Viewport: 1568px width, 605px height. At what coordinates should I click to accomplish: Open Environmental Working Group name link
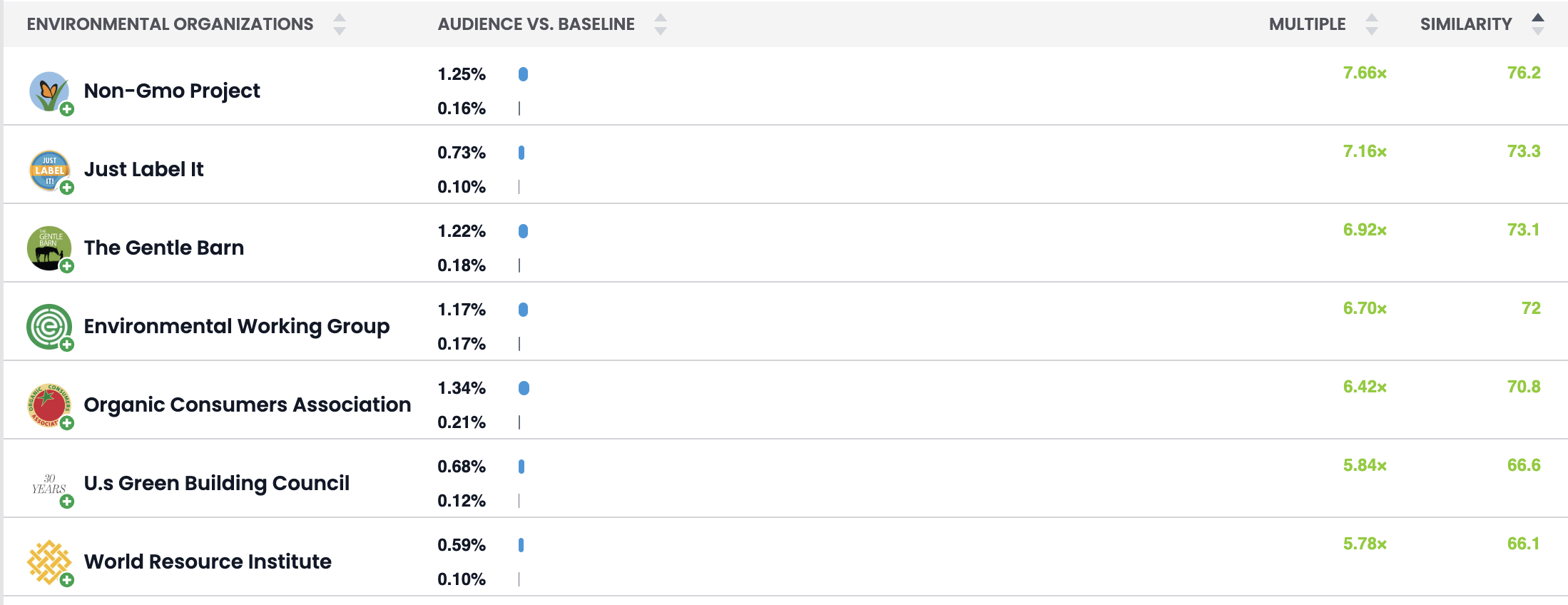click(x=237, y=326)
